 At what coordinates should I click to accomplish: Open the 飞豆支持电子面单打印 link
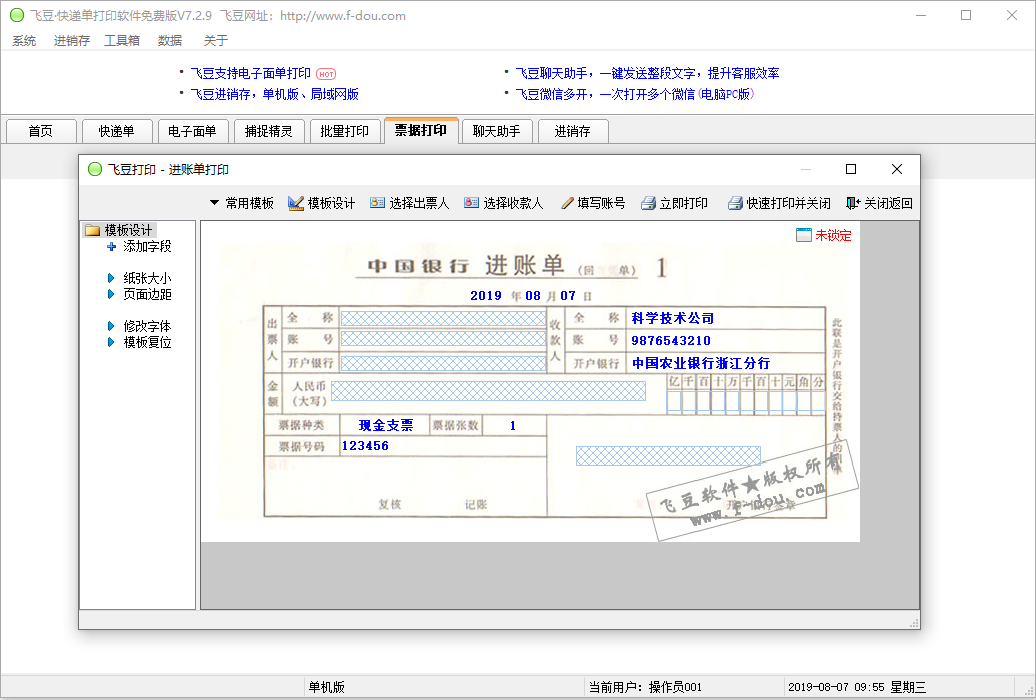(x=250, y=73)
